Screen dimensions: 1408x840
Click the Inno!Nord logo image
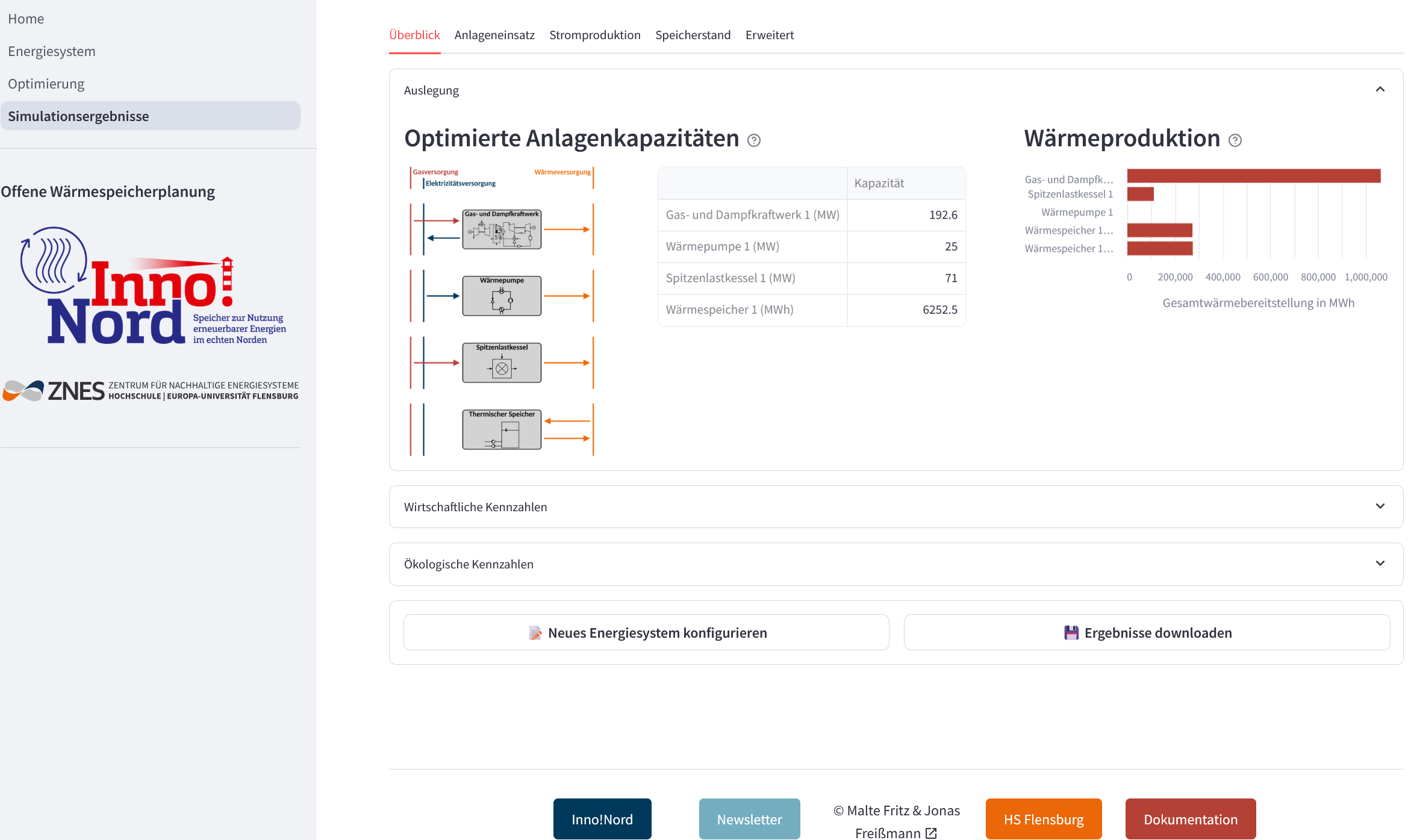(x=154, y=285)
